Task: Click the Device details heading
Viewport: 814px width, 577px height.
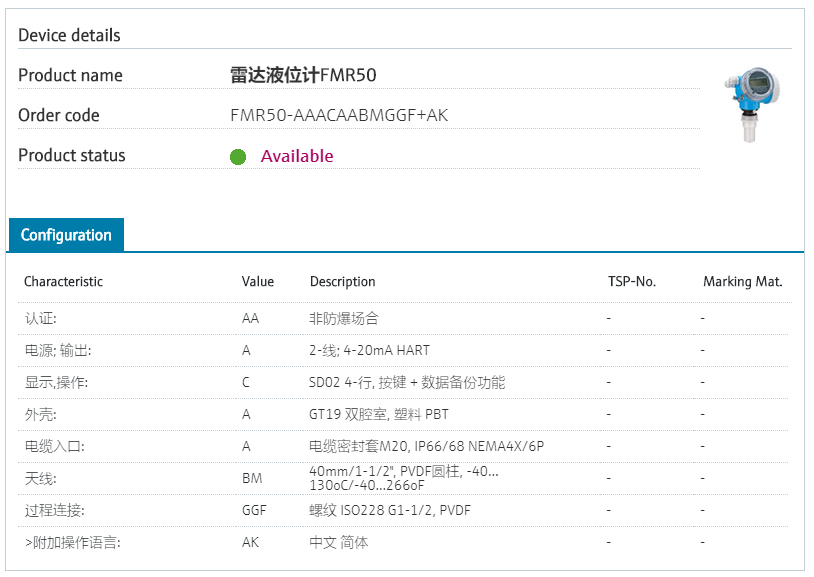Action: [69, 35]
